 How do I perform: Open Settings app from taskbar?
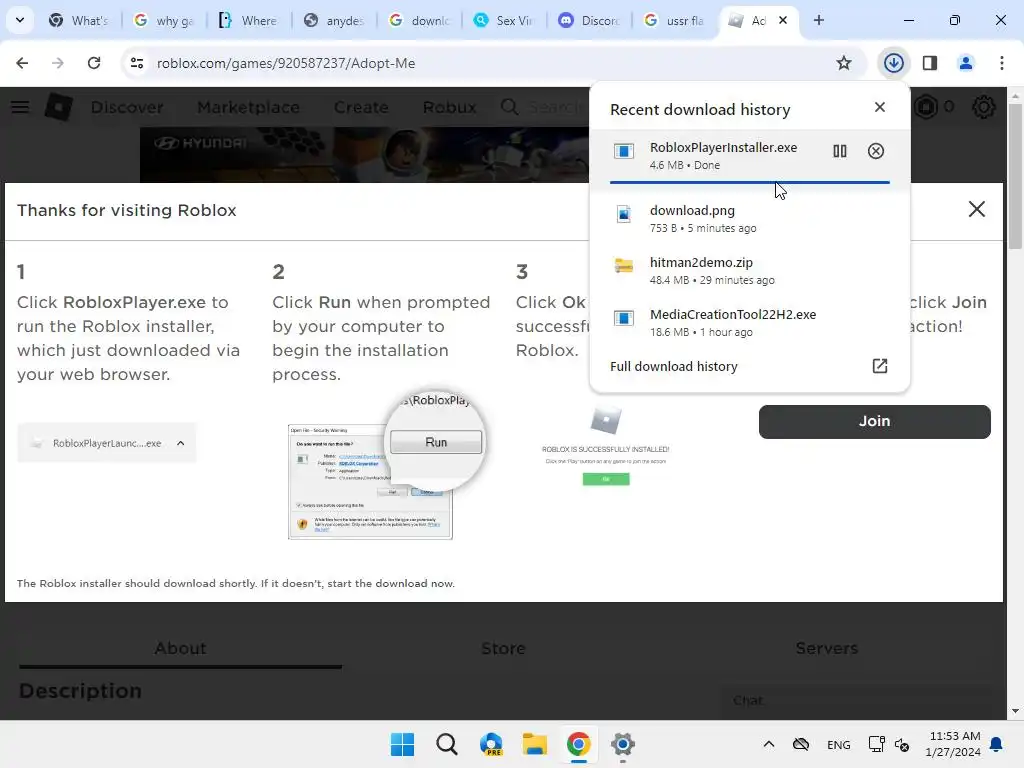coord(623,744)
